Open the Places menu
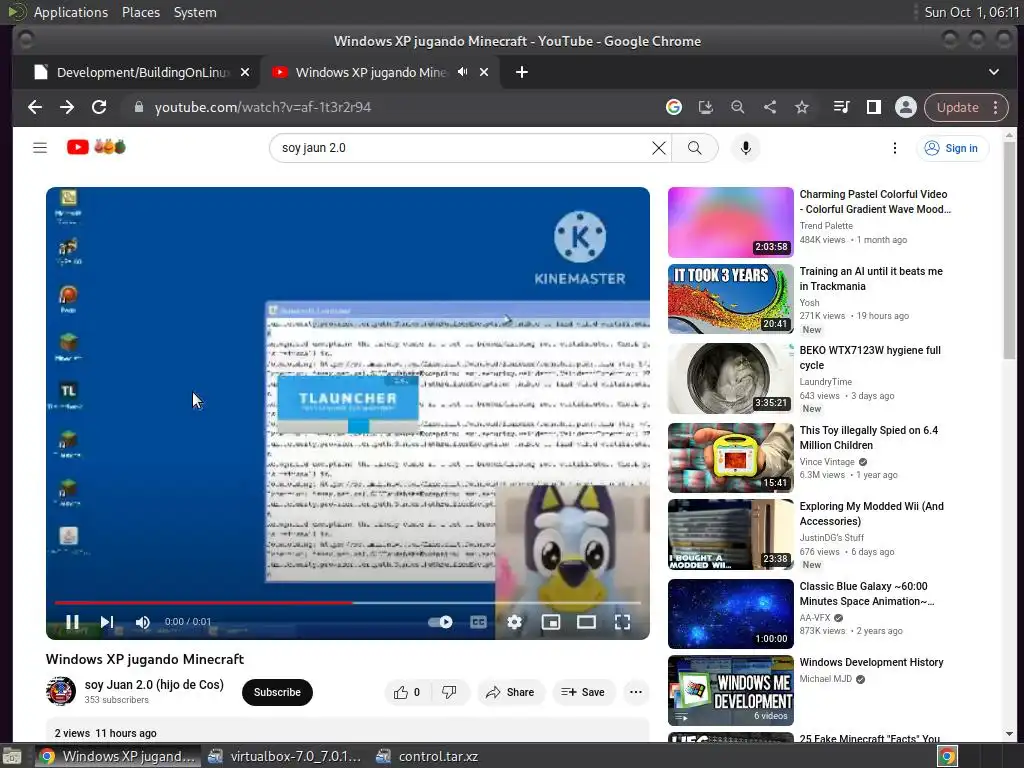1024x768 pixels. [141, 12]
